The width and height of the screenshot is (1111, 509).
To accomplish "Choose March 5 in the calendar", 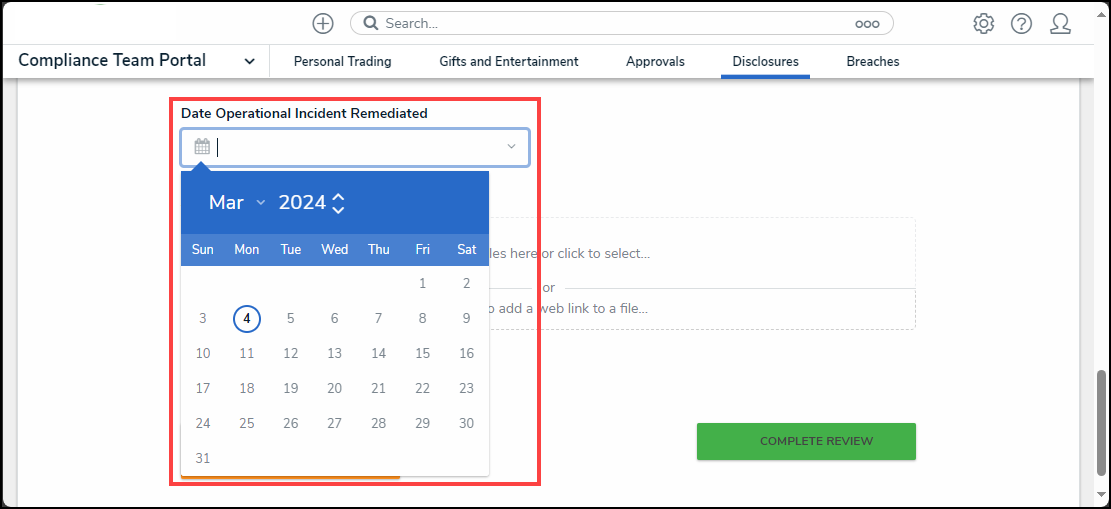I will click(291, 319).
